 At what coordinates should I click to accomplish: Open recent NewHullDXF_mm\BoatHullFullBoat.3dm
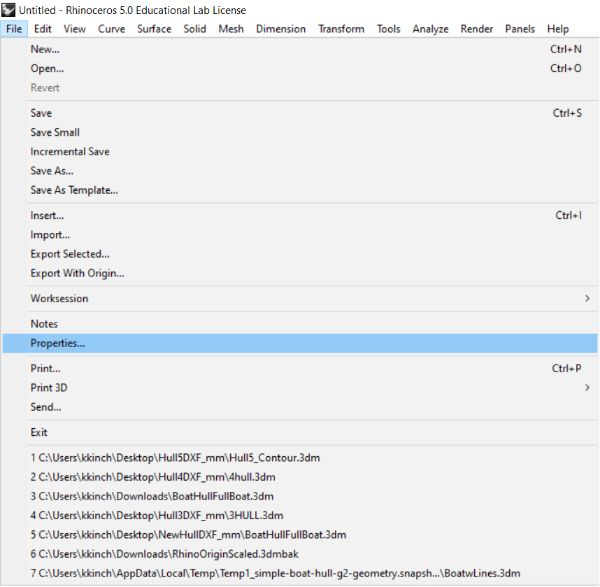pyautogui.click(x=300, y=535)
